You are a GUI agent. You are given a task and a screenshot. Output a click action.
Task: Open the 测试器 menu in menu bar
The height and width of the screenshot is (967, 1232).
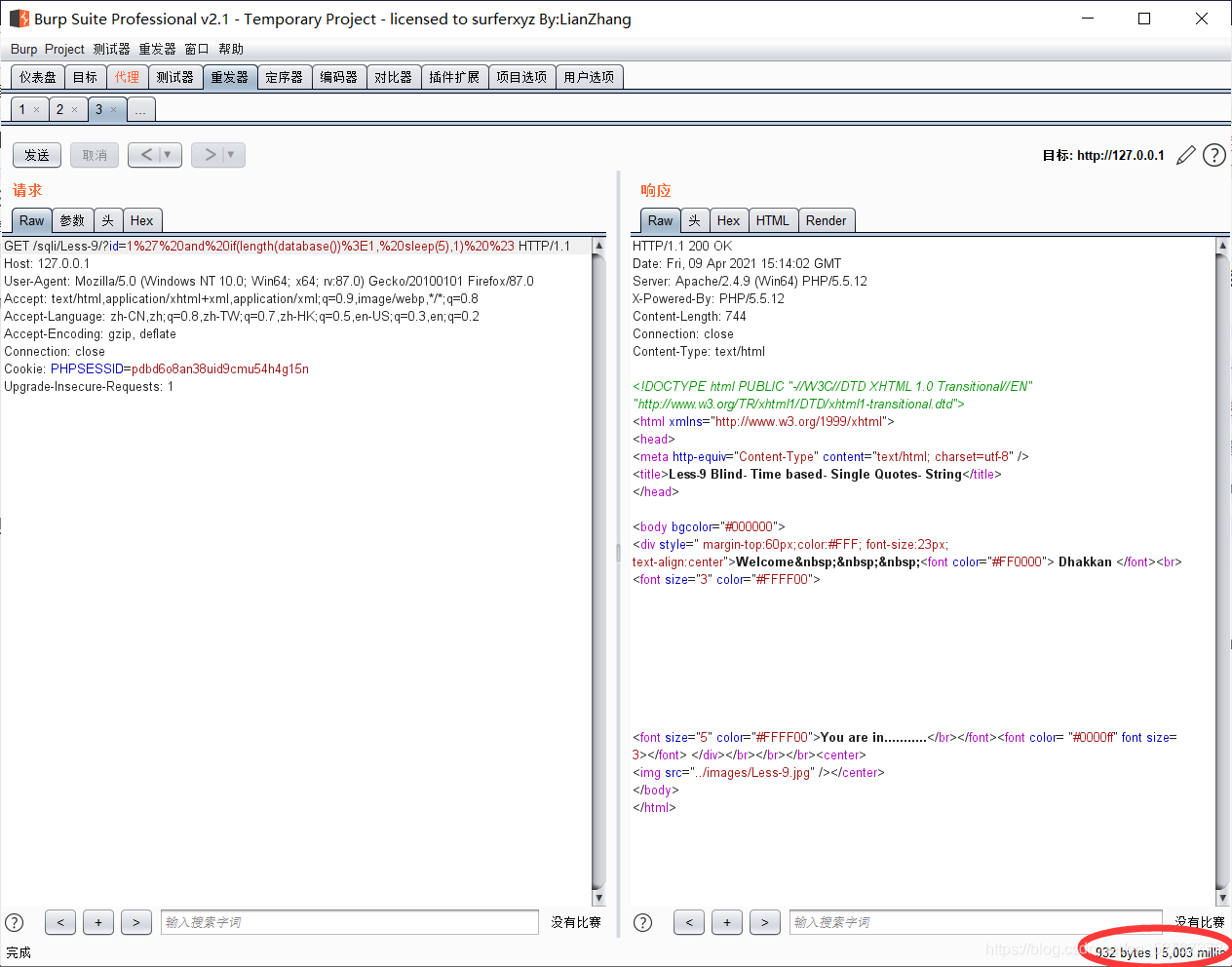(x=111, y=49)
